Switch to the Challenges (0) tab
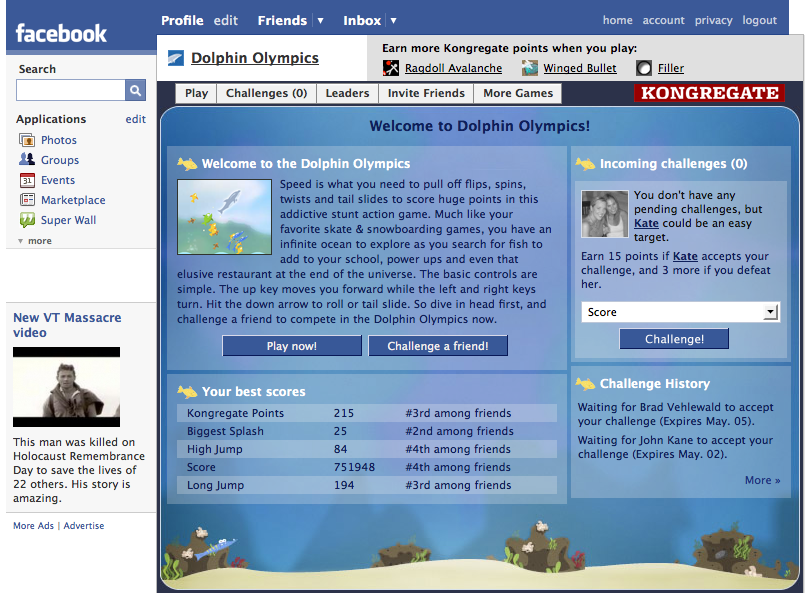This screenshot has width=807, height=593. point(267,93)
